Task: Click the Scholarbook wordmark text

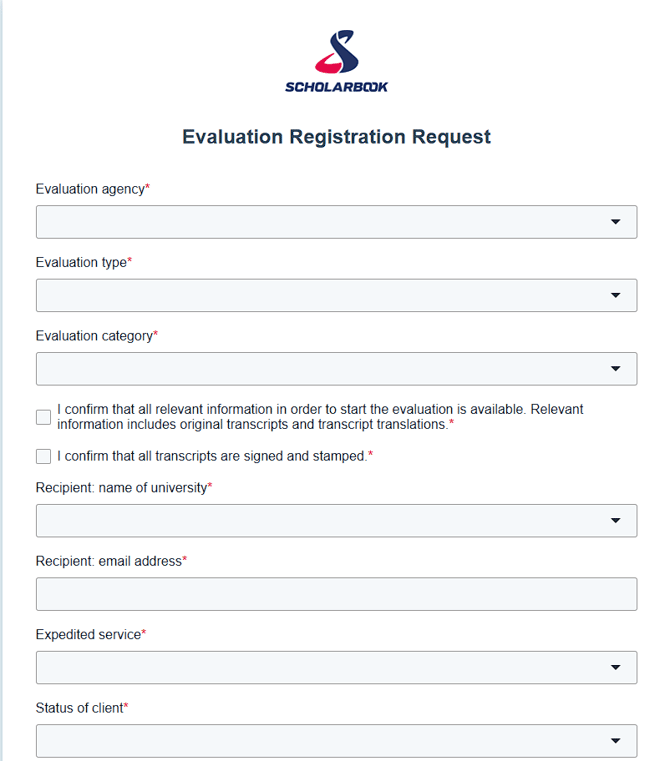Action: click(336, 87)
